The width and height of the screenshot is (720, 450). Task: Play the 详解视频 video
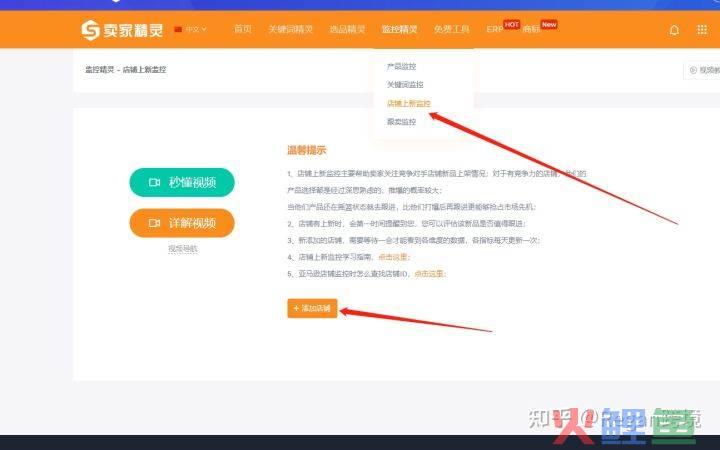[182, 223]
